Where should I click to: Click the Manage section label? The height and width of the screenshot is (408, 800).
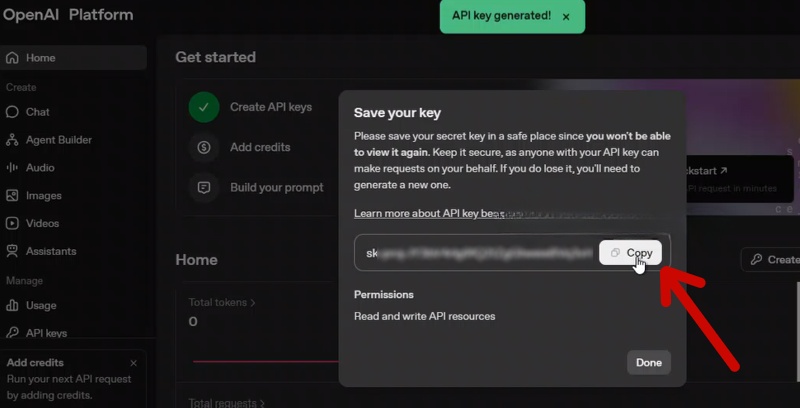point(24,281)
